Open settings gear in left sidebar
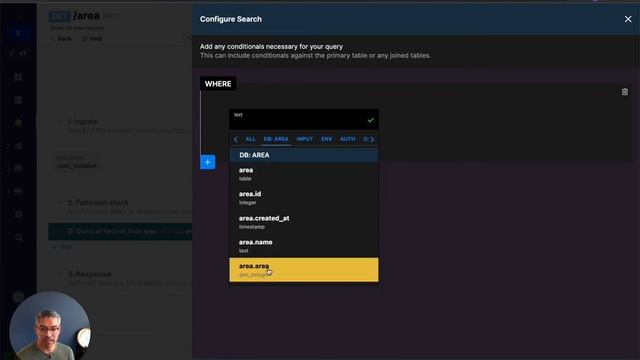 click(18, 214)
